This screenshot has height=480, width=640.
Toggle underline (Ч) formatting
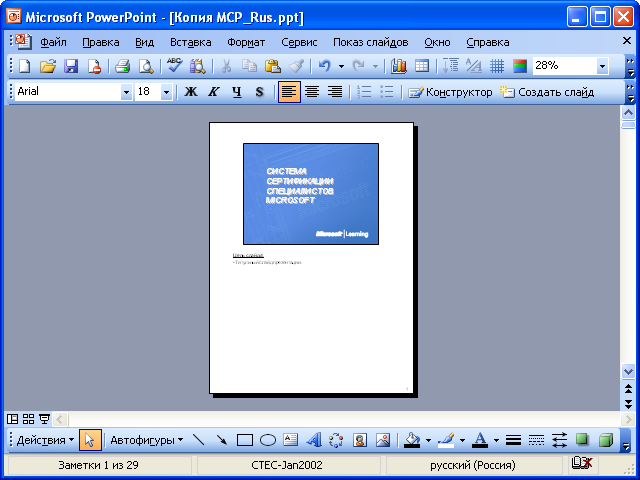pyautogui.click(x=237, y=92)
